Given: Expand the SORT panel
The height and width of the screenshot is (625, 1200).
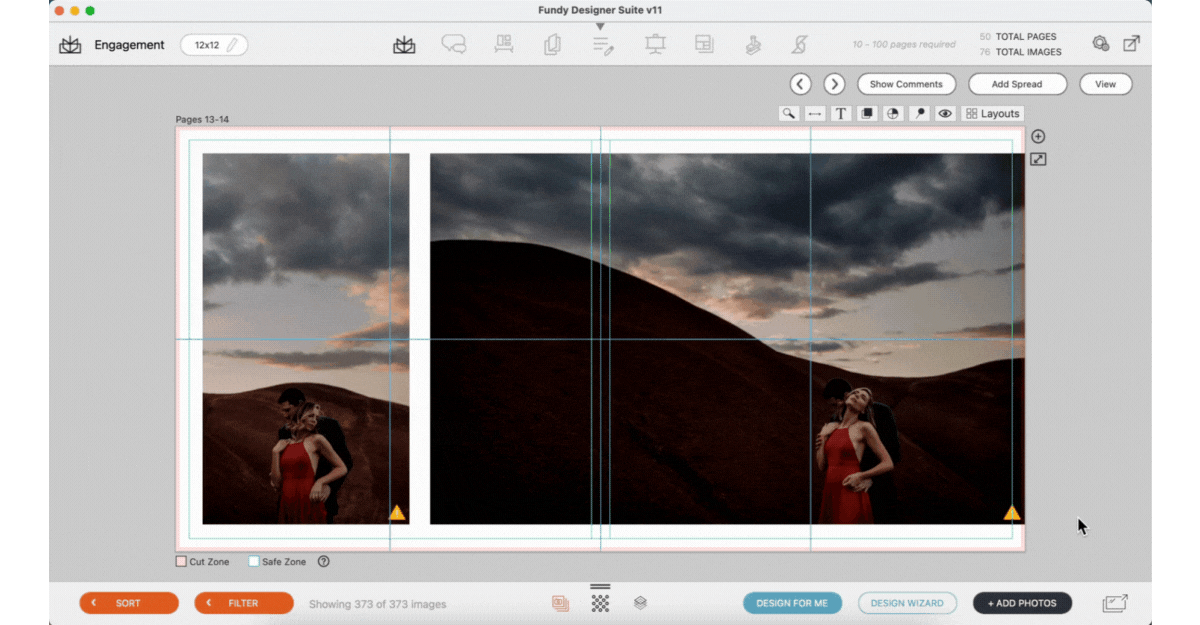Looking at the screenshot, I should [129, 603].
